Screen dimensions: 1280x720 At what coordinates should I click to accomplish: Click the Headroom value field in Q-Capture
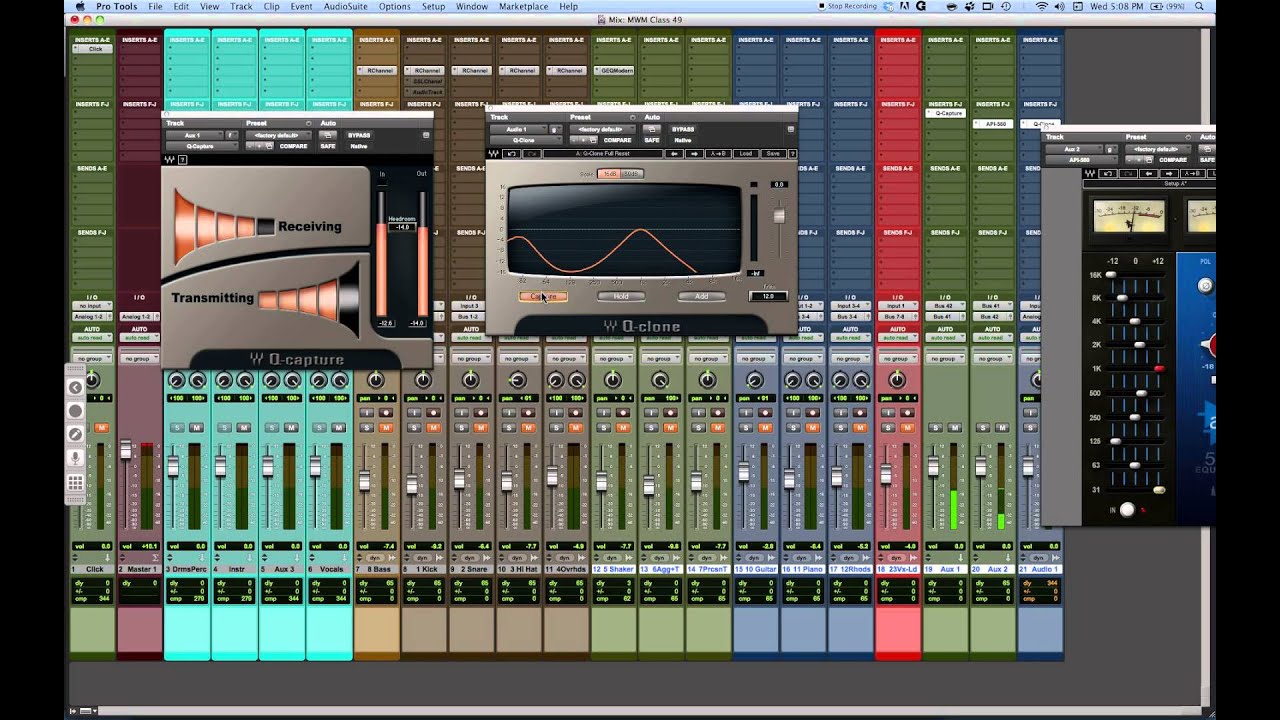[402, 227]
